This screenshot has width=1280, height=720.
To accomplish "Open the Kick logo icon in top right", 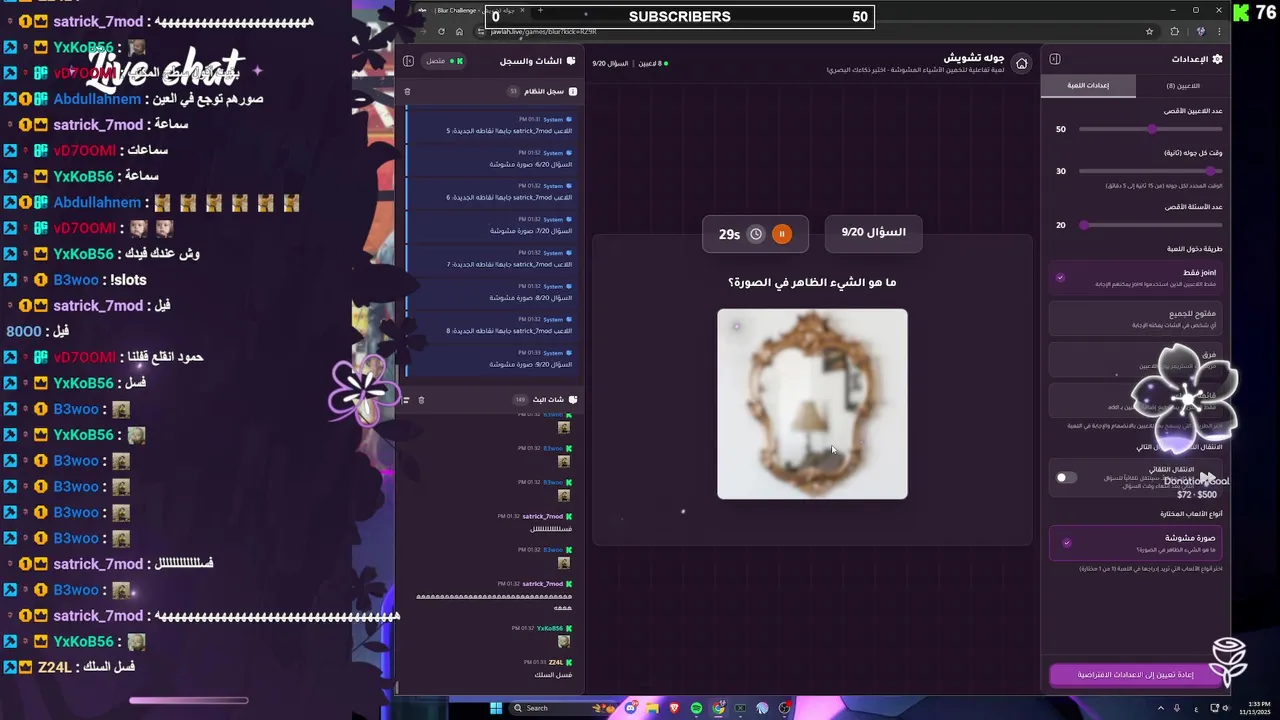I will [1241, 14].
